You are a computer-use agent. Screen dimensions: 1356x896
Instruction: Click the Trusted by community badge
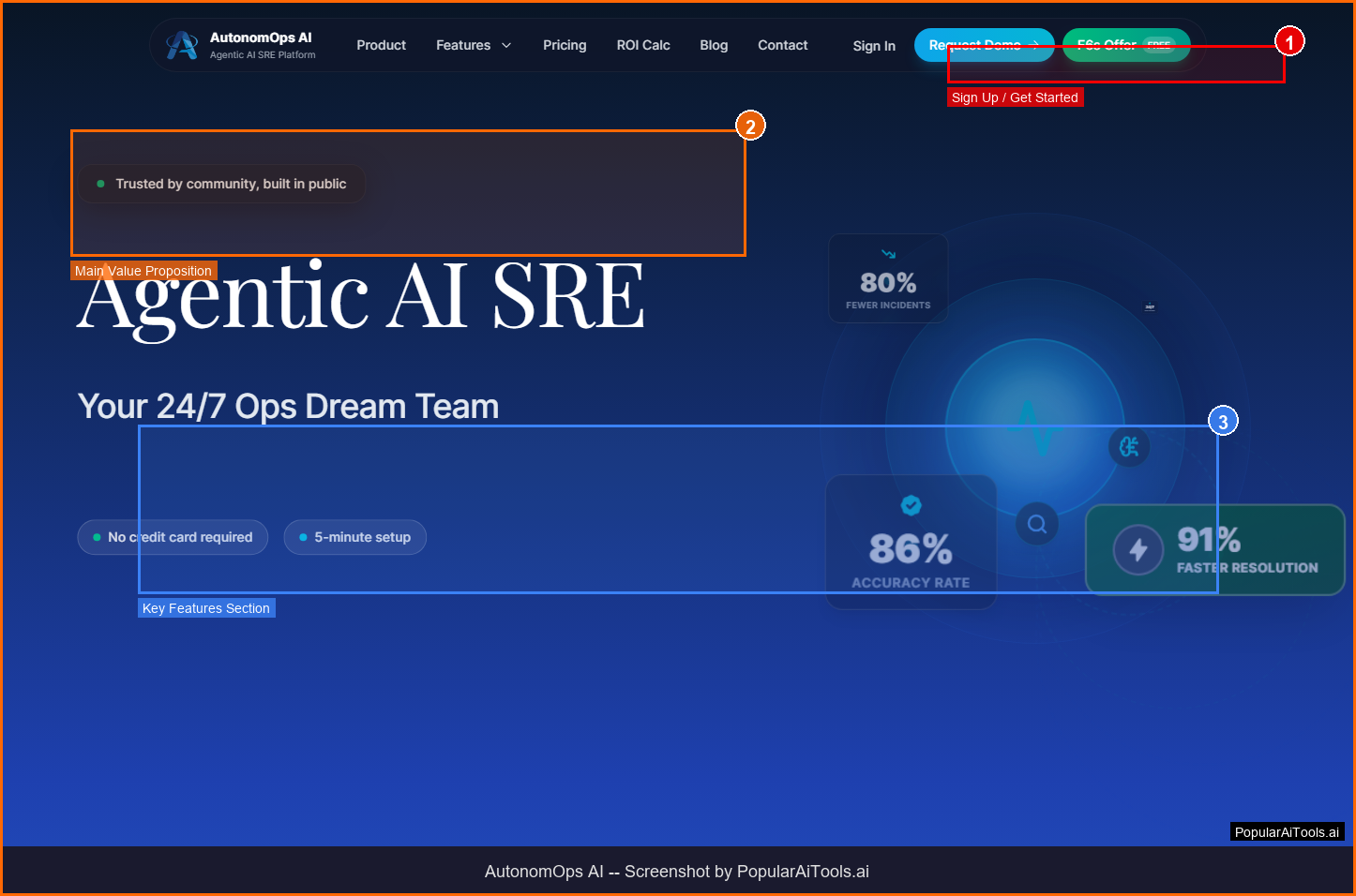(x=222, y=184)
